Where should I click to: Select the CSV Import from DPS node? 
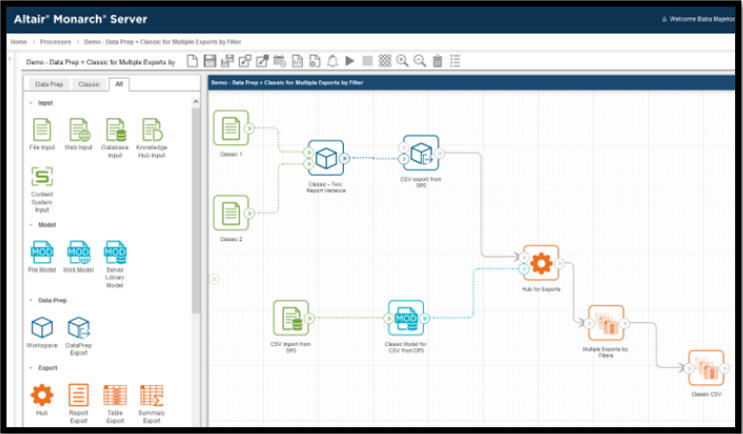[x=291, y=318]
